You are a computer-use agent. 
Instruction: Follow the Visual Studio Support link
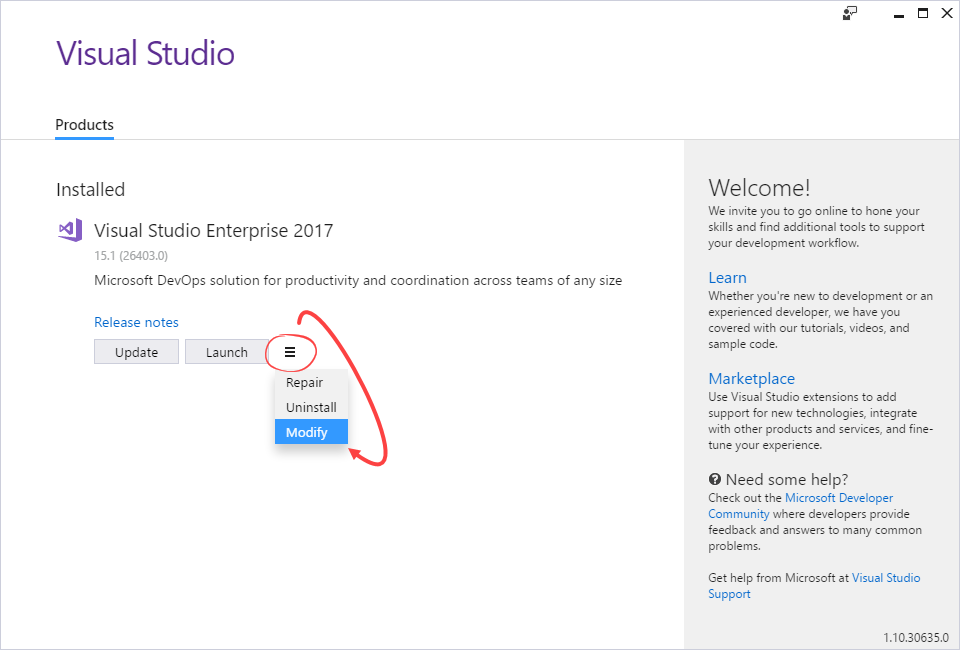[814, 586]
